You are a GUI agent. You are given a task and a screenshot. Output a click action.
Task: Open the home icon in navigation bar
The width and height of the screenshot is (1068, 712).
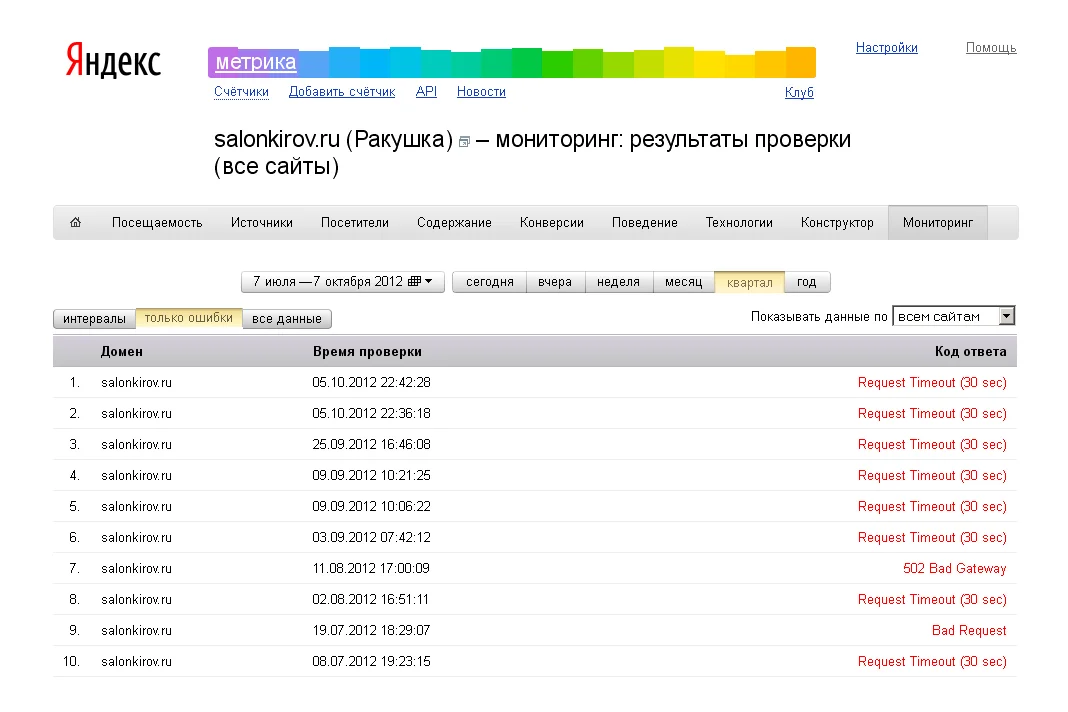(x=76, y=222)
